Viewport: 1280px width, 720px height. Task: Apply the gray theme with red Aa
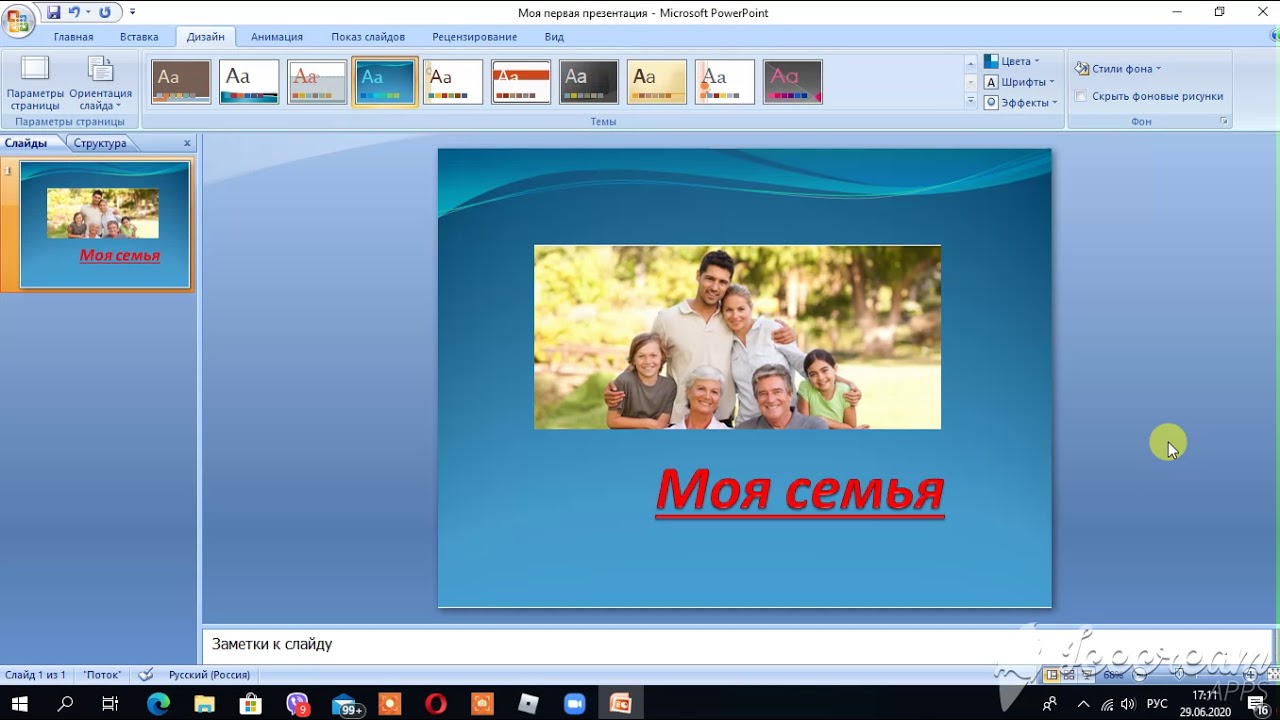[317, 82]
